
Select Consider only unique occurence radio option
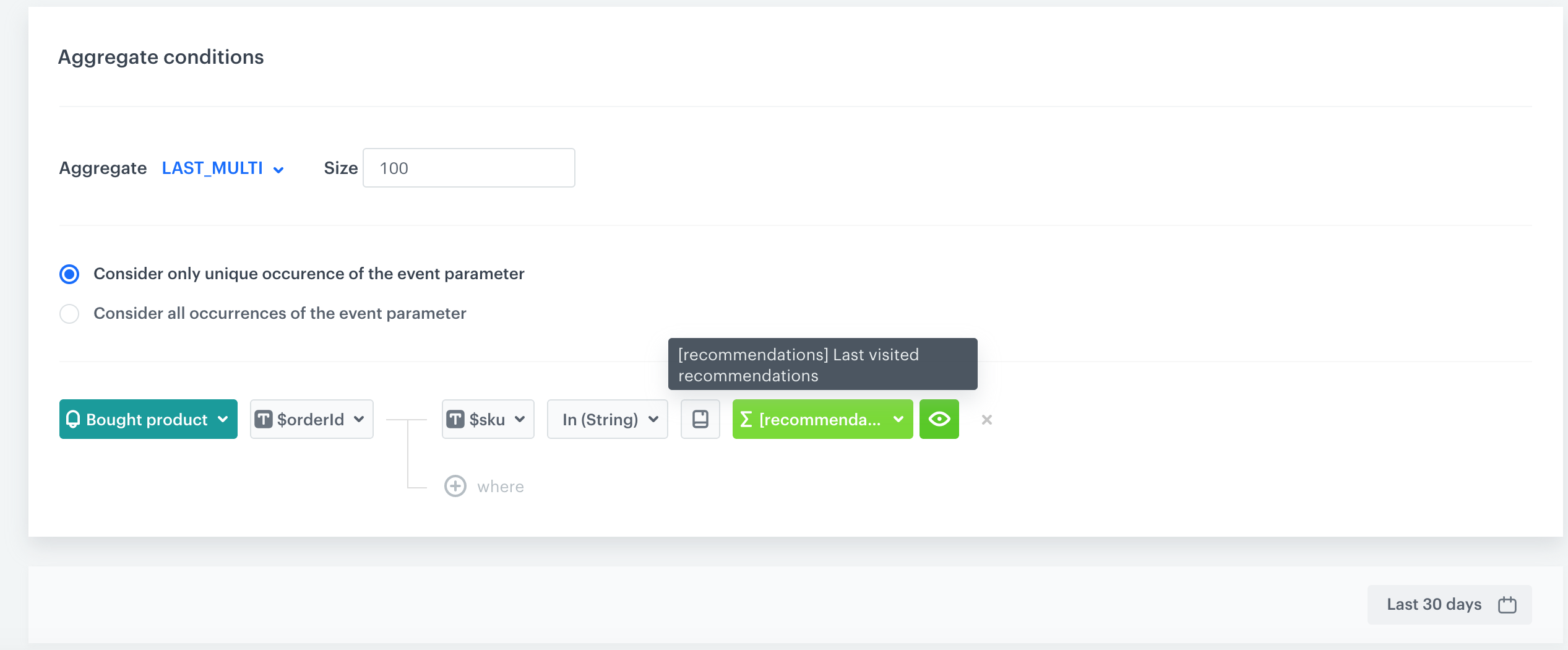(69, 274)
